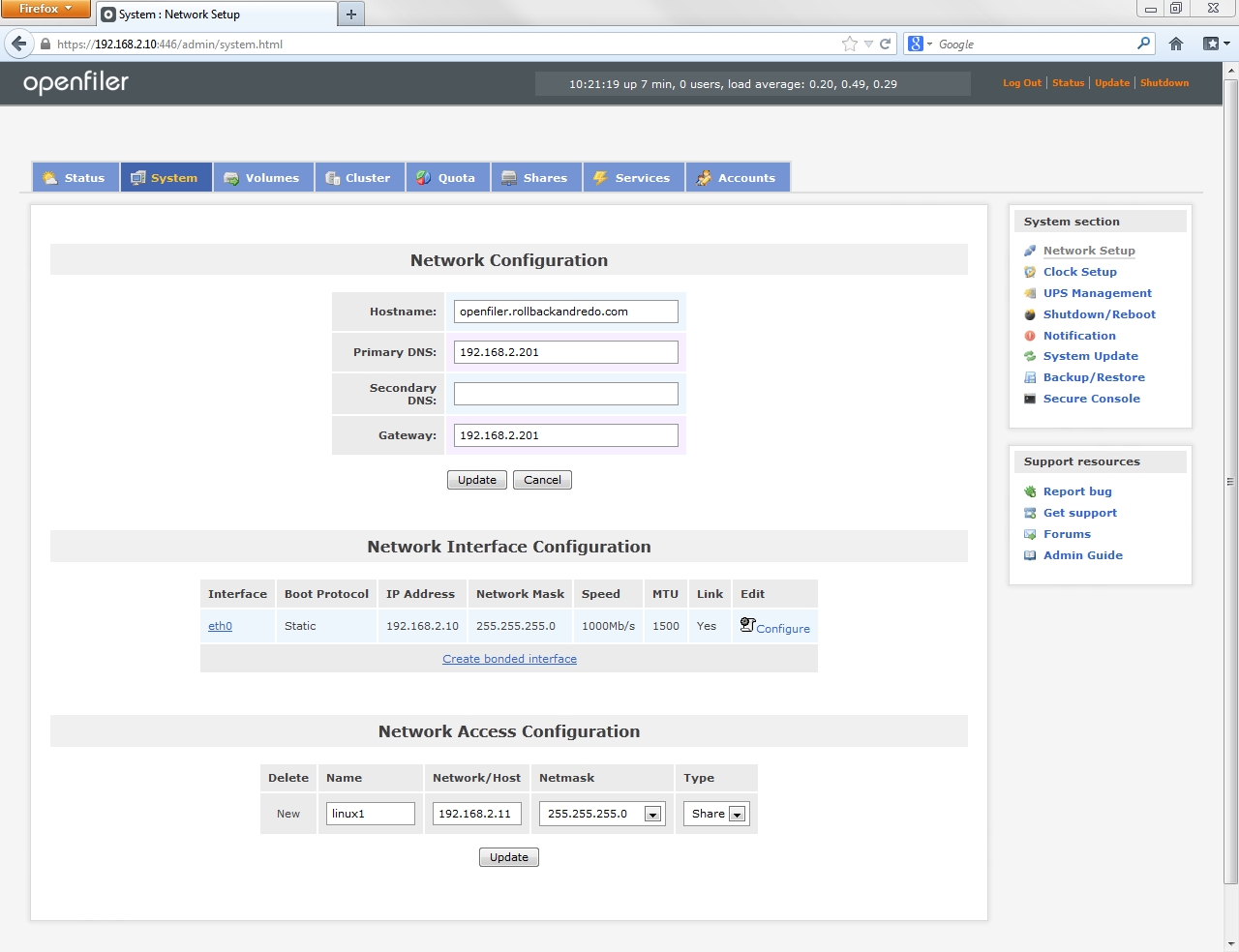Click the Firefox back arrow button

pyautogui.click(x=19, y=44)
